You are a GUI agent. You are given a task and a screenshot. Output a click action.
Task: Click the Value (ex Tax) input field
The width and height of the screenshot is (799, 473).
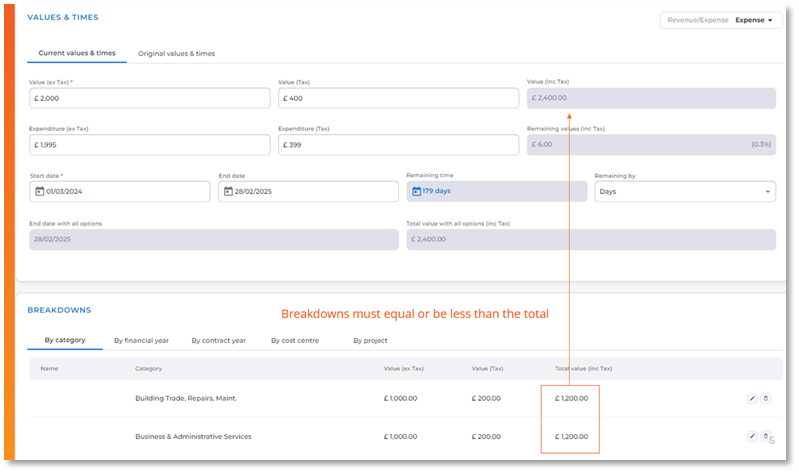click(150, 98)
